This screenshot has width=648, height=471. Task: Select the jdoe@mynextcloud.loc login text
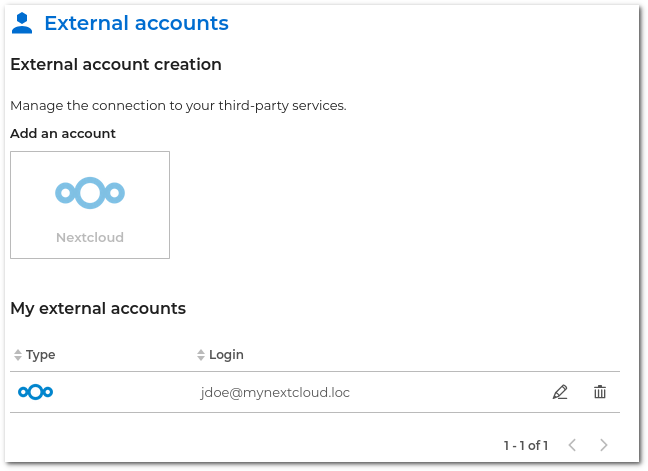click(x=275, y=393)
